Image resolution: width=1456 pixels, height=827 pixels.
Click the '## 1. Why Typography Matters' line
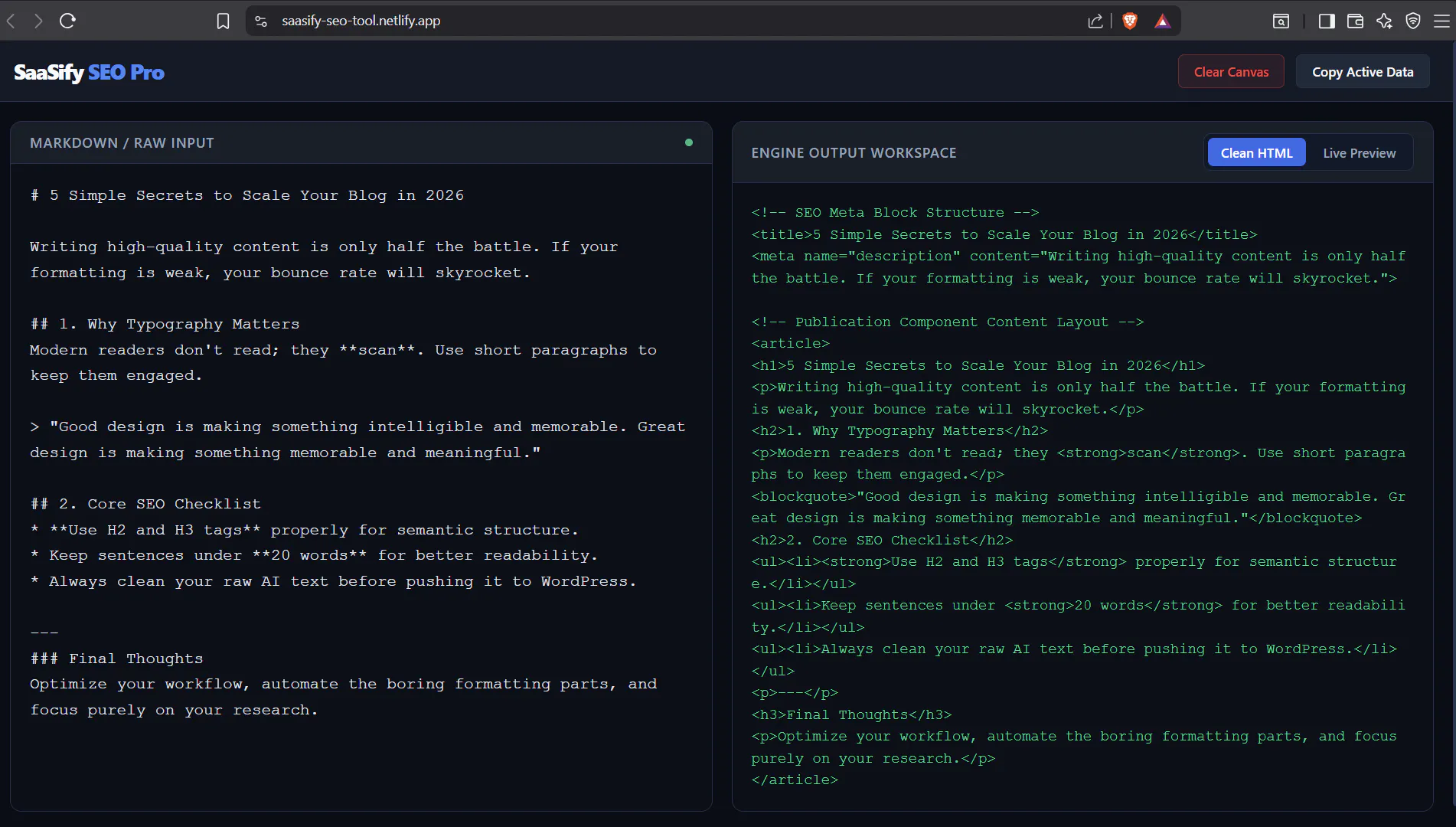[x=165, y=324]
